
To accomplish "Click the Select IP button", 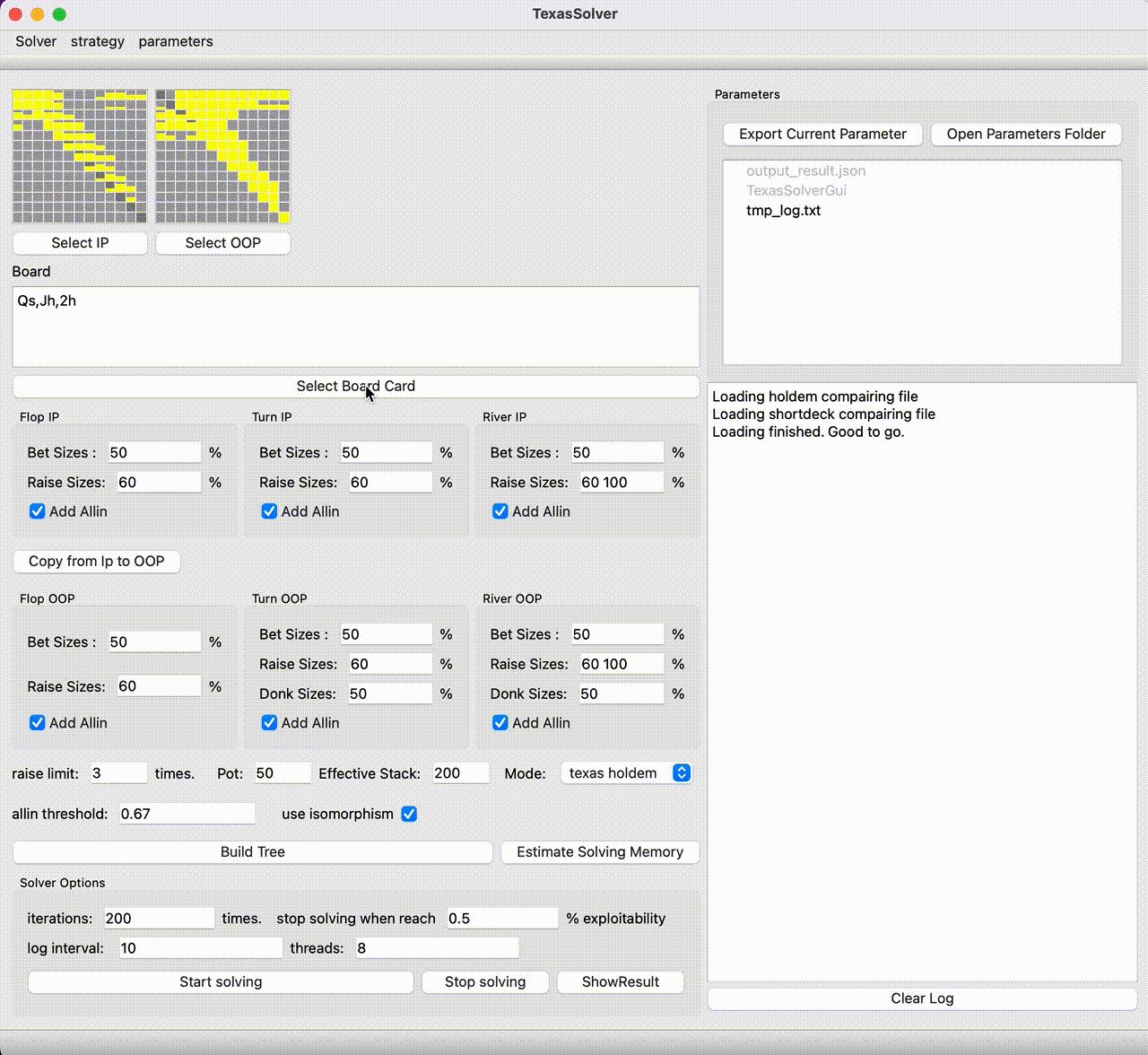I will click(79, 243).
